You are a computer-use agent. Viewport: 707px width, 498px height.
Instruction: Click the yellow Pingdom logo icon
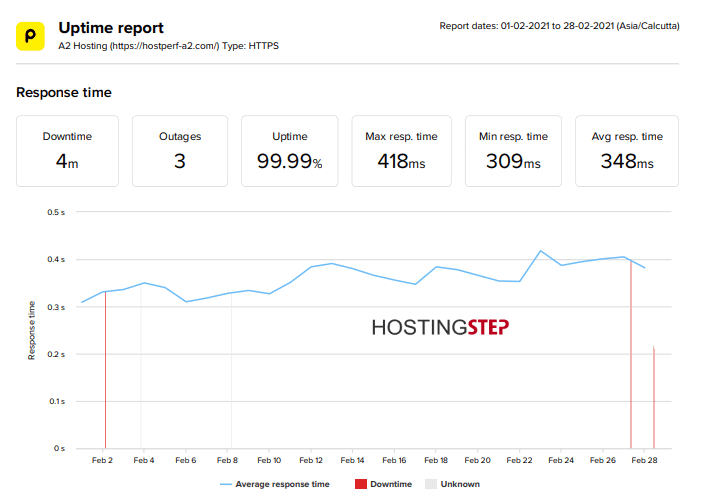coord(30,36)
